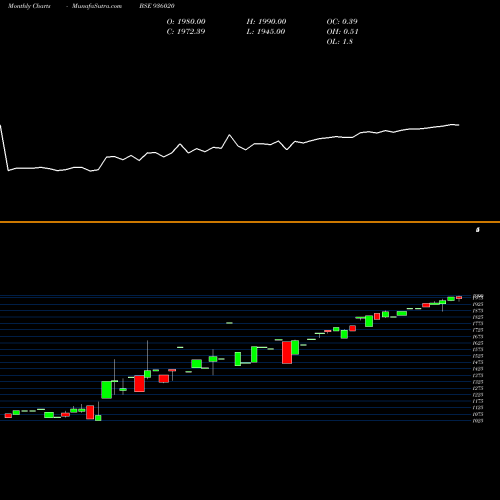500x500 pixels.
Task: Click the "Monthly Charts" title text
Action: 29,6
